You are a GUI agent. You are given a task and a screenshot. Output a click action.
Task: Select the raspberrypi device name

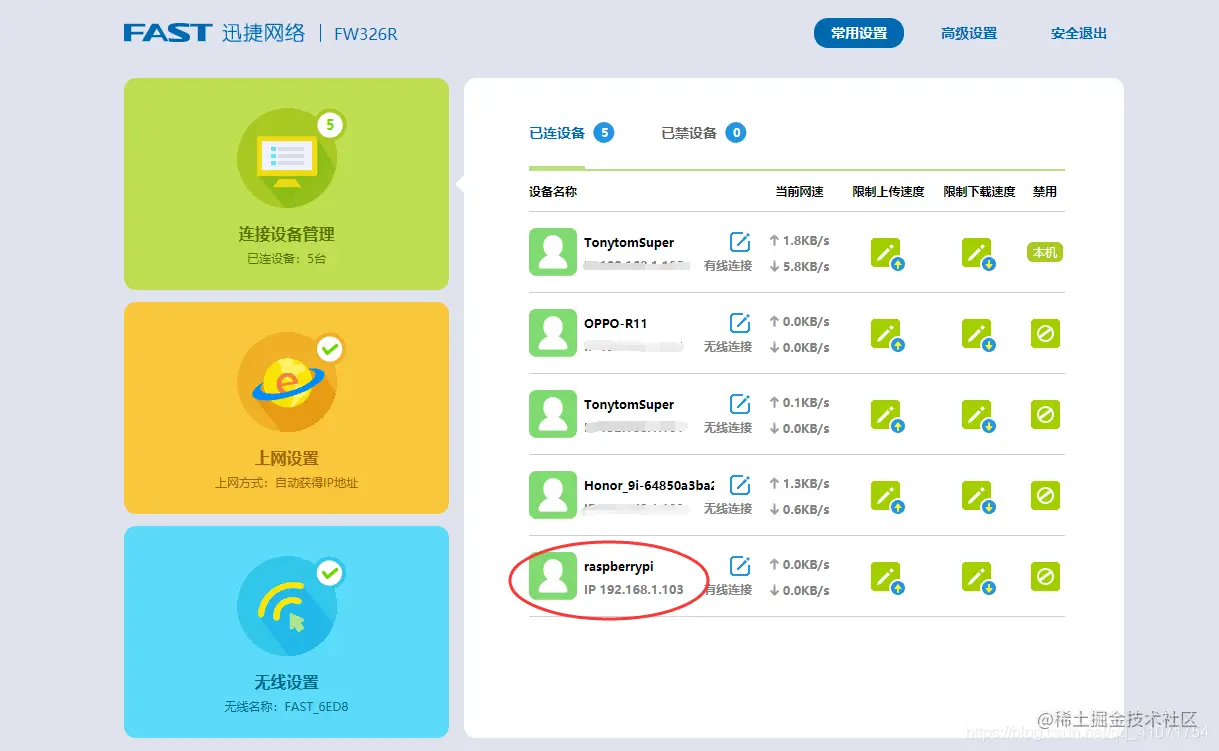[x=618, y=567]
